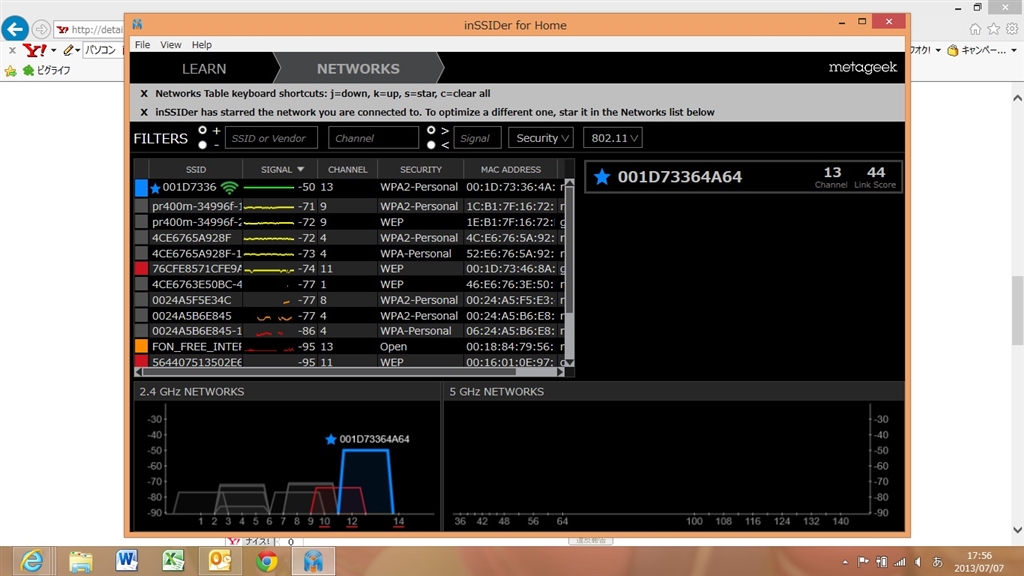Click the orange color square of FON_FREE_INTER row
1024x576 pixels.
[x=141, y=346]
